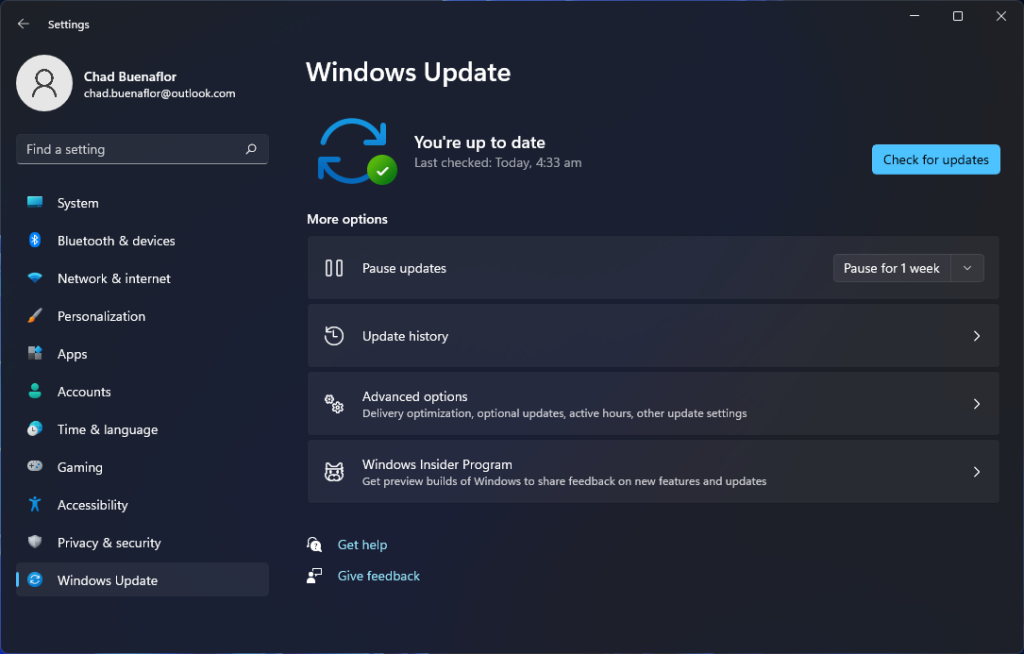Expand the pause duration dropdown arrow
Viewport: 1024px width, 654px height.
click(967, 268)
